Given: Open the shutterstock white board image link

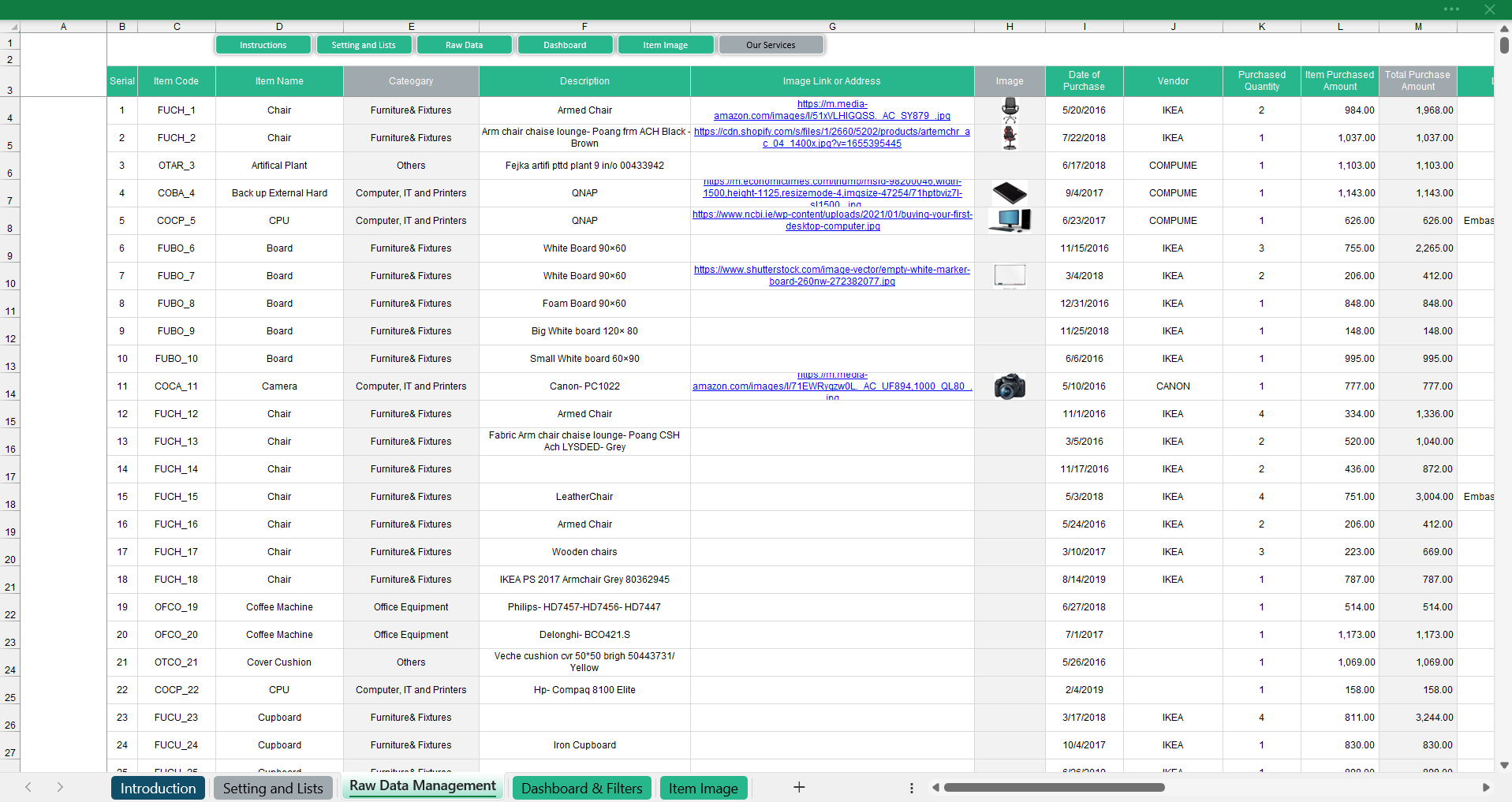Looking at the screenshot, I should click(x=831, y=275).
